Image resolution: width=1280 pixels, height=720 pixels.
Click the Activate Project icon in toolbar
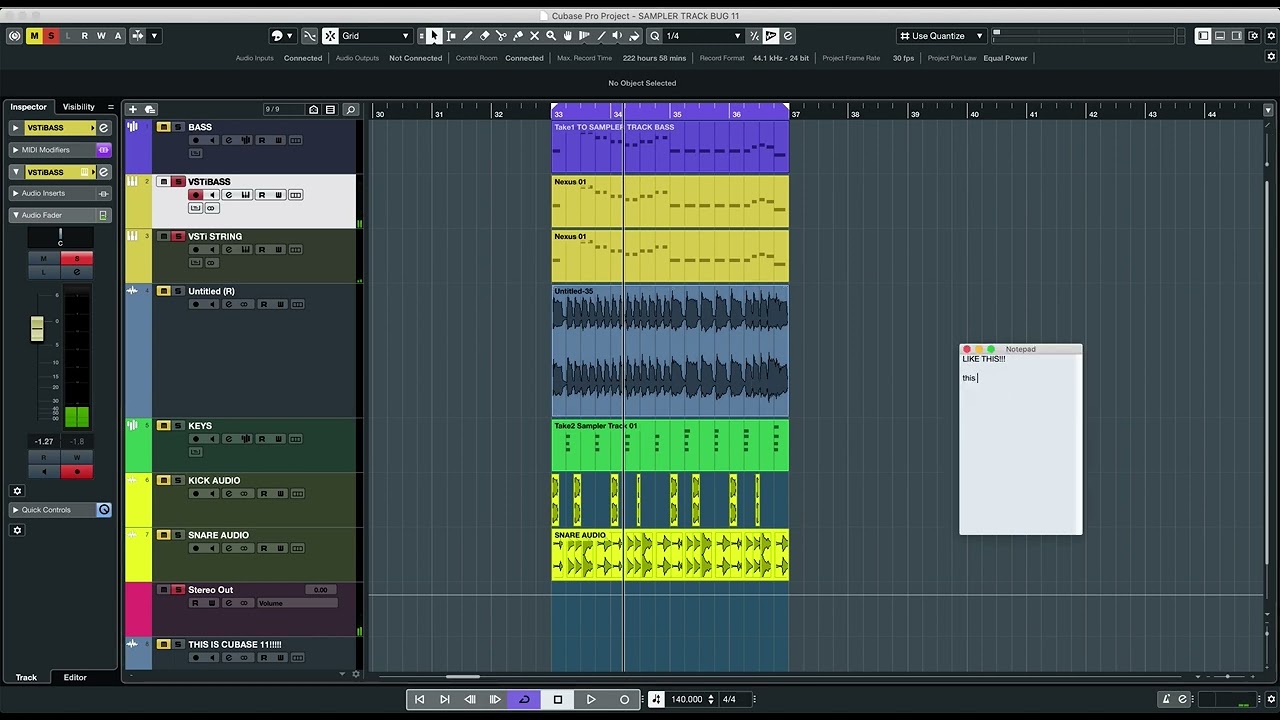pos(14,36)
